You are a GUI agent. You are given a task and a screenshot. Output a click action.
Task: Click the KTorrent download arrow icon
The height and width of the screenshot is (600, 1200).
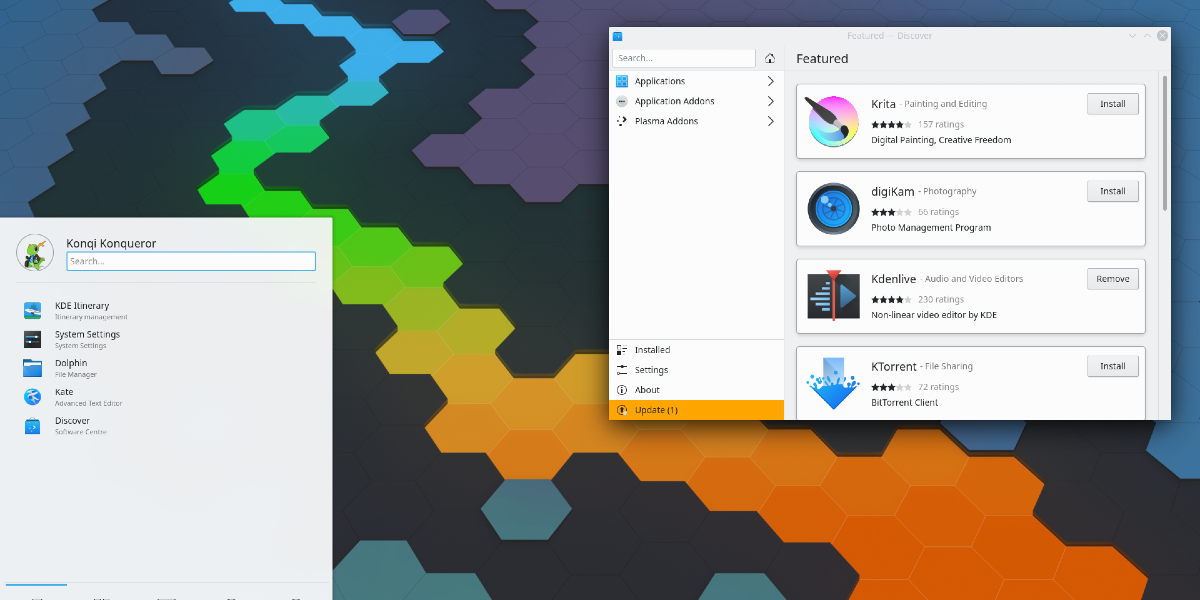coord(832,384)
